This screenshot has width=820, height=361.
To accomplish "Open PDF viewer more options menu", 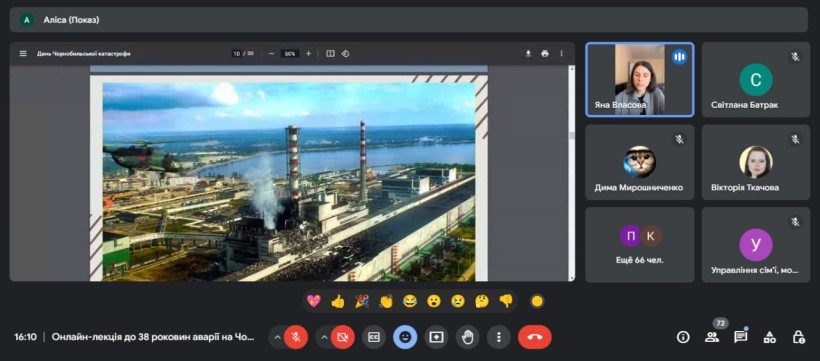I will point(562,53).
